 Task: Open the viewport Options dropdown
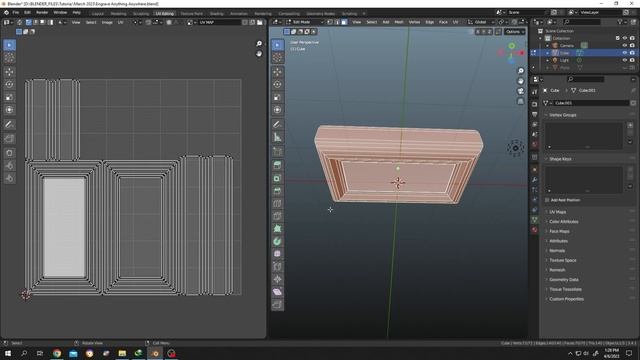[515, 31]
